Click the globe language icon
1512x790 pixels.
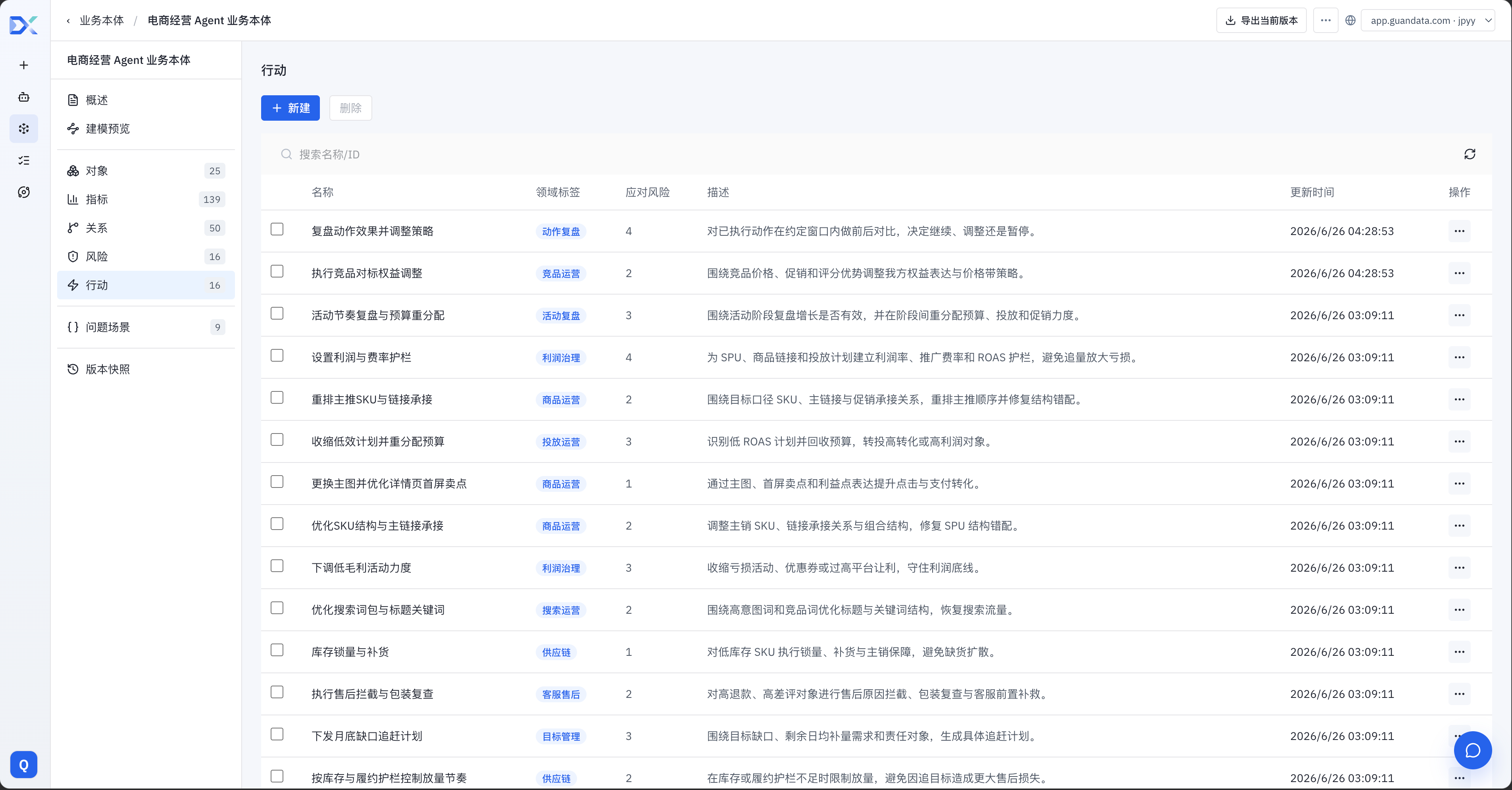click(x=1350, y=21)
